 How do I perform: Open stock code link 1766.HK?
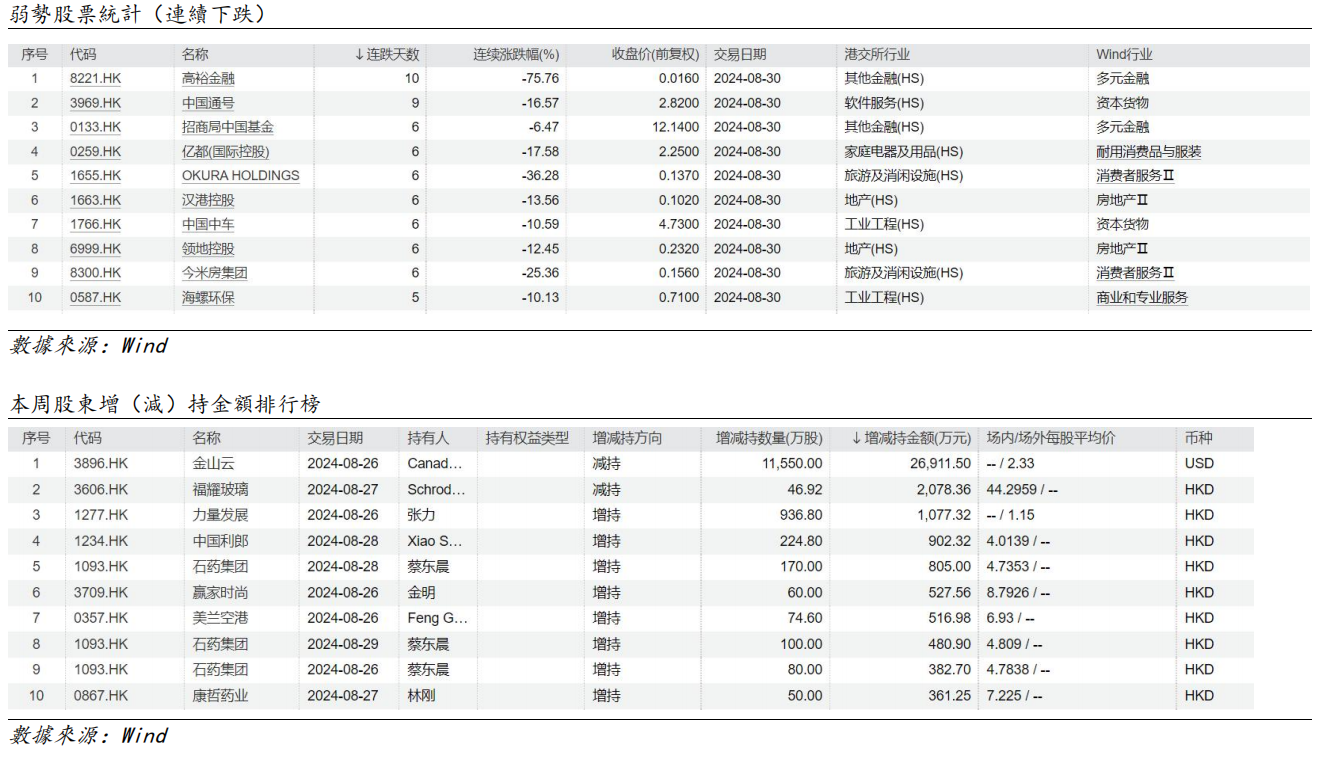click(x=95, y=225)
